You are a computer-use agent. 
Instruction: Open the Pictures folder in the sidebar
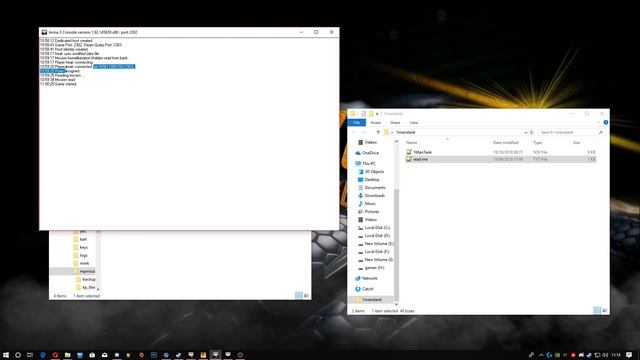pos(372,211)
